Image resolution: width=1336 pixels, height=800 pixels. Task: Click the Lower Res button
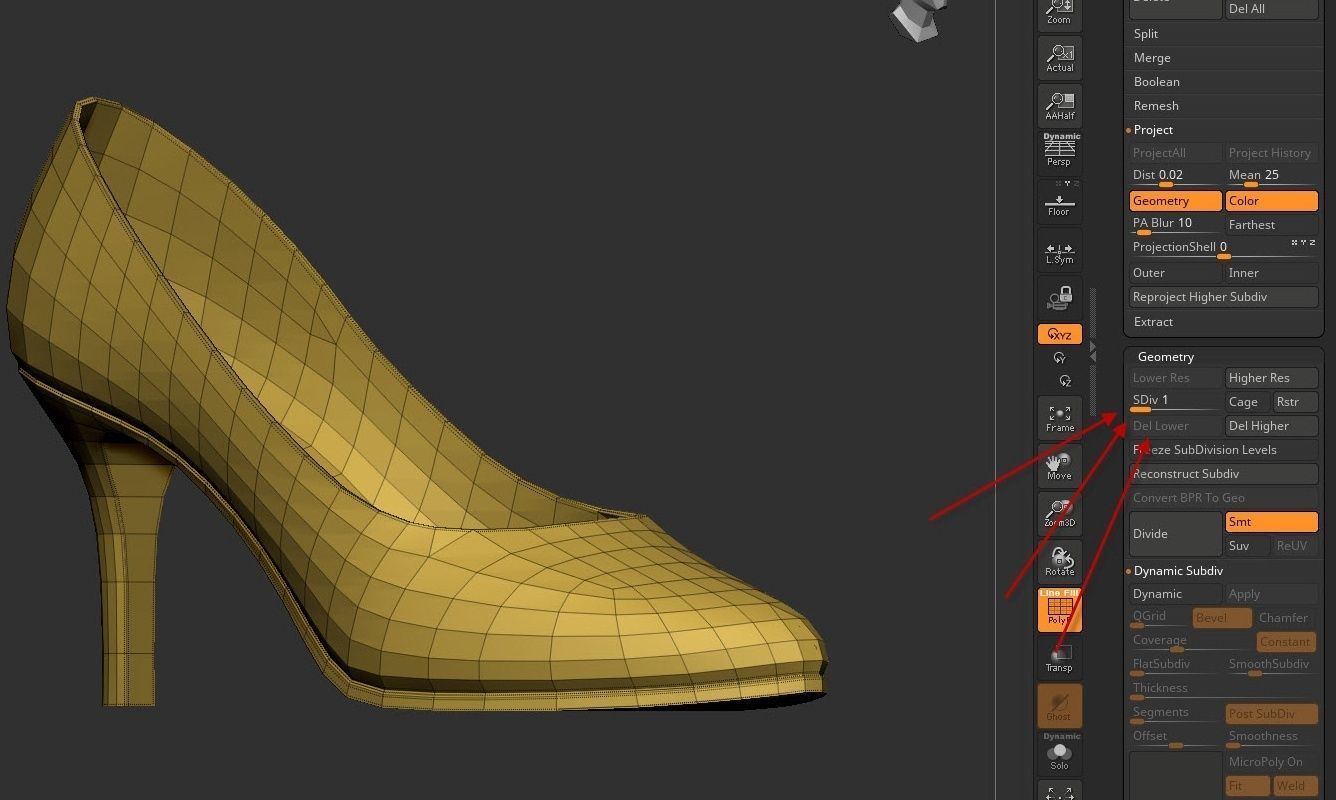point(1176,378)
